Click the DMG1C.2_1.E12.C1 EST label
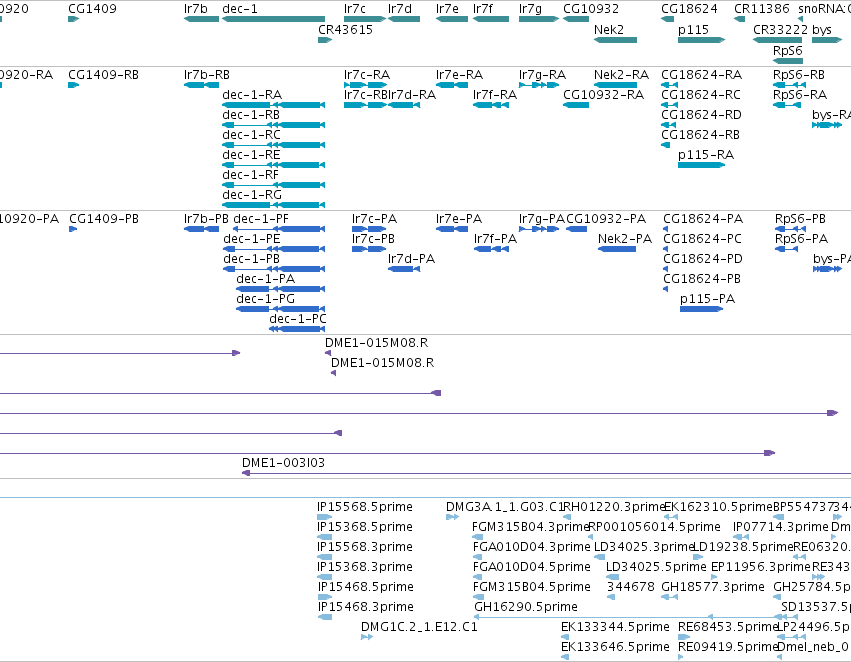This screenshot has height=662, width=851. (419, 627)
